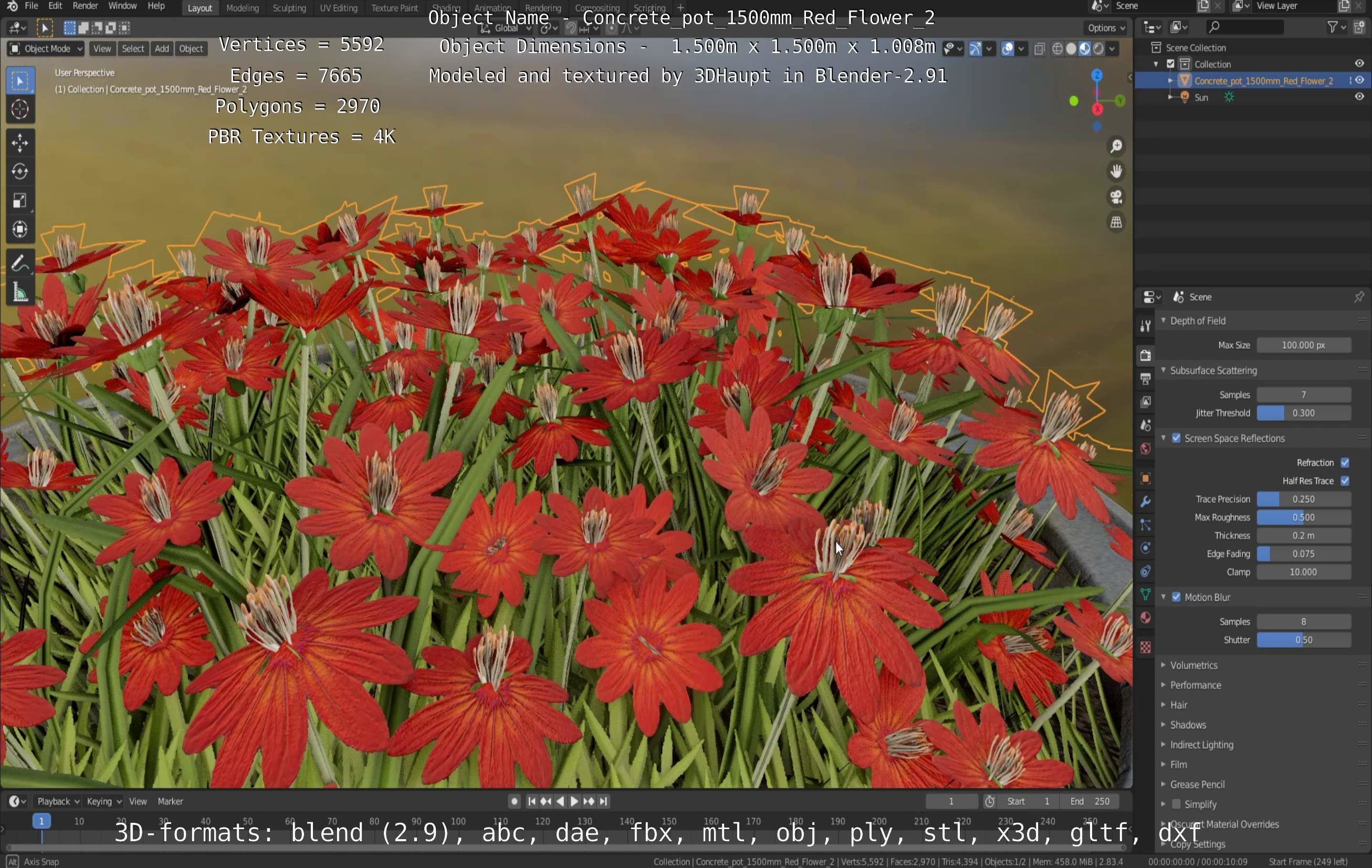
Task: Open the Modifiers wrench tab
Action: [x=1145, y=502]
